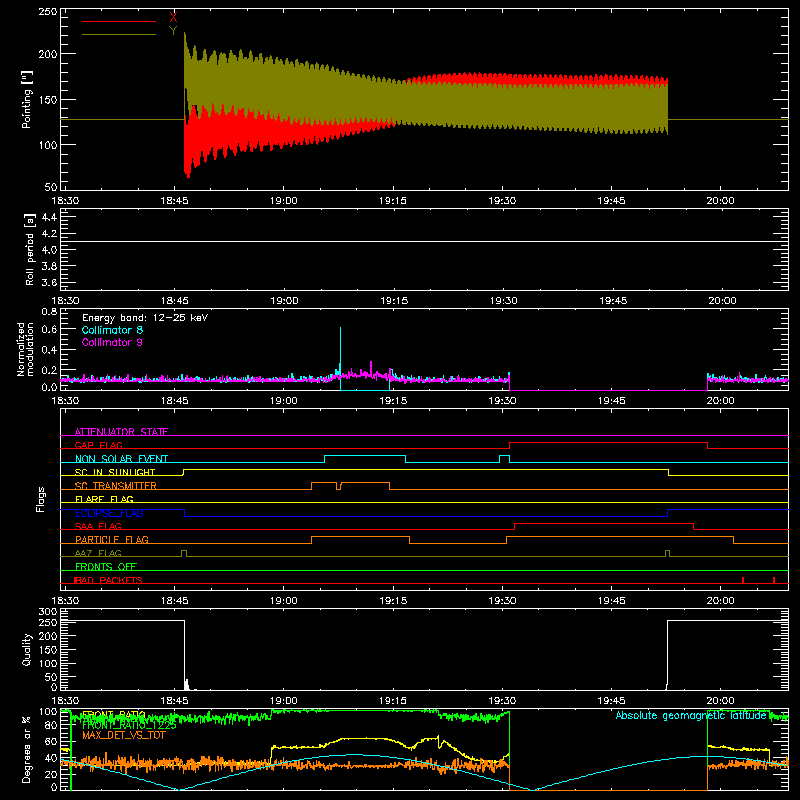Image resolution: width=800 pixels, height=800 pixels.
Task: Click the 250 value on Pointing axis
Action: (47, 11)
